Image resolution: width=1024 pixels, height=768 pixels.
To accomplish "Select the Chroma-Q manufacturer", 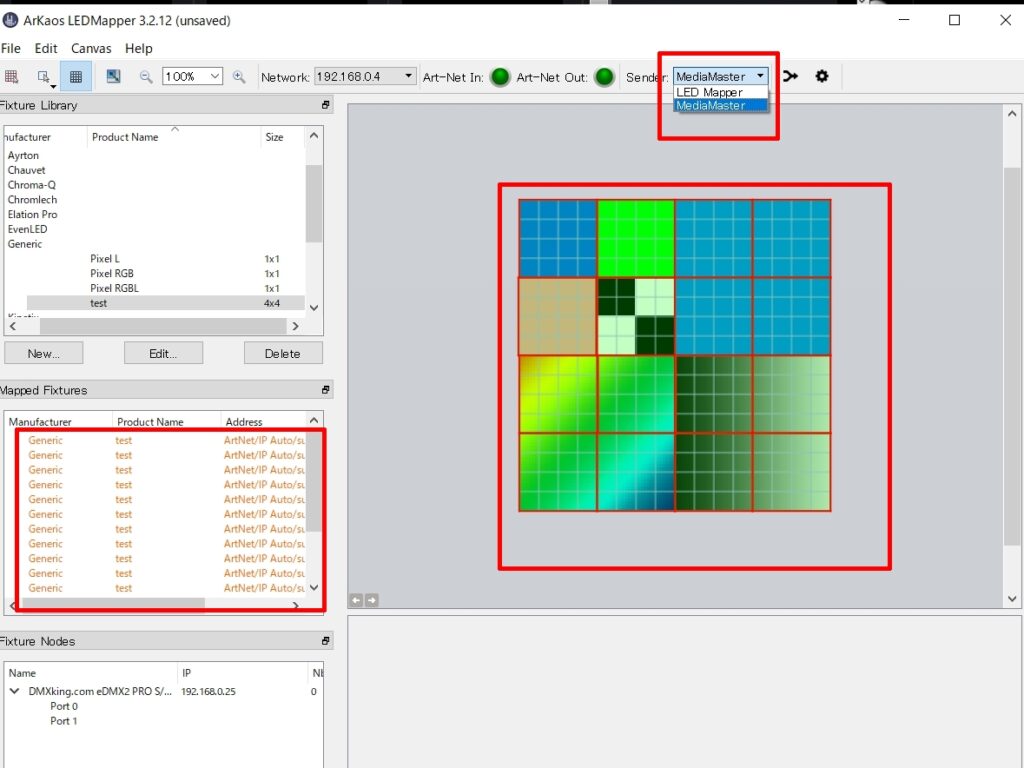I will tap(32, 185).
